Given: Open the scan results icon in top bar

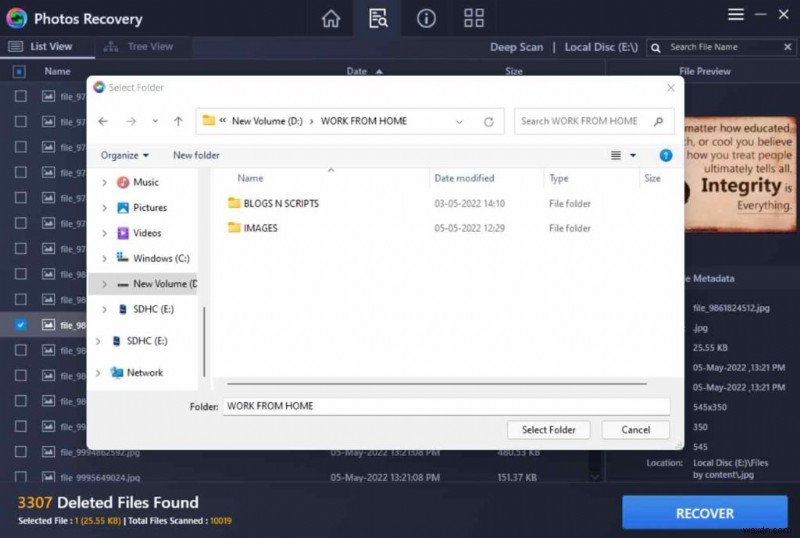Looking at the screenshot, I should [x=378, y=18].
